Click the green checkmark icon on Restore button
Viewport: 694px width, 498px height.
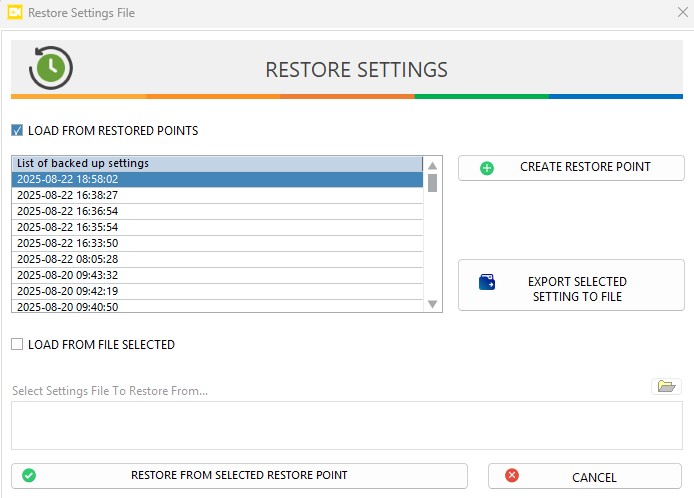point(29,476)
